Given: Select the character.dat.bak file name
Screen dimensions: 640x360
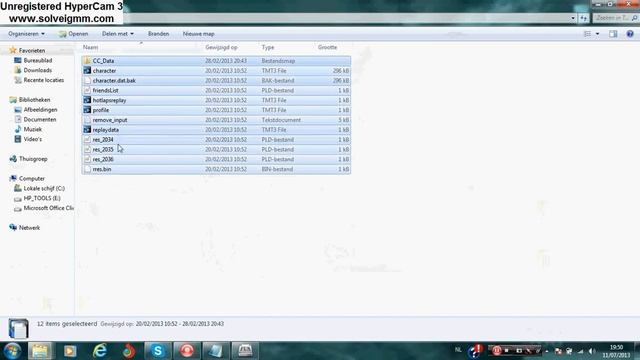Looking at the screenshot, I should pos(114,80).
